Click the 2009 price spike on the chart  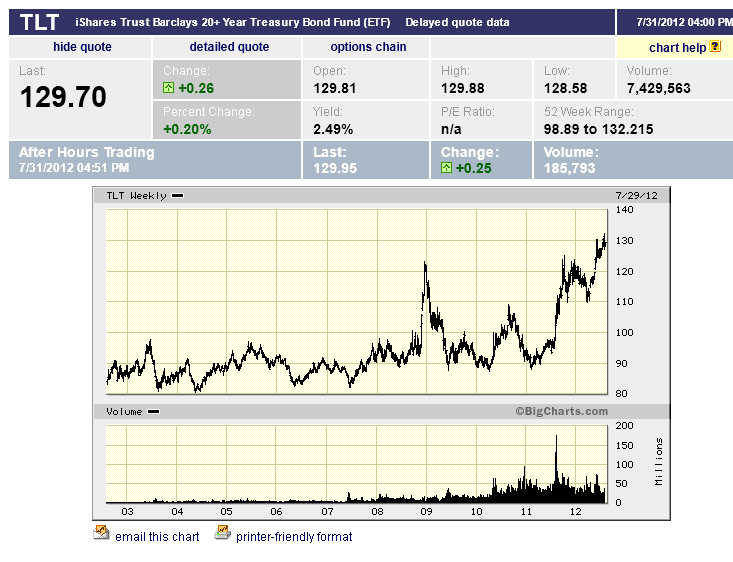tap(425, 265)
